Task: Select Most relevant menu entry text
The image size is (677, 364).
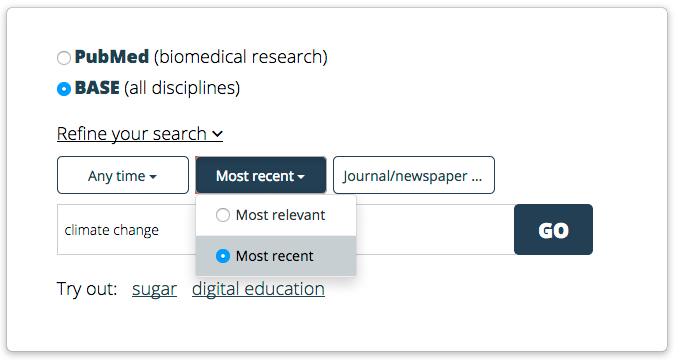Action: click(281, 215)
